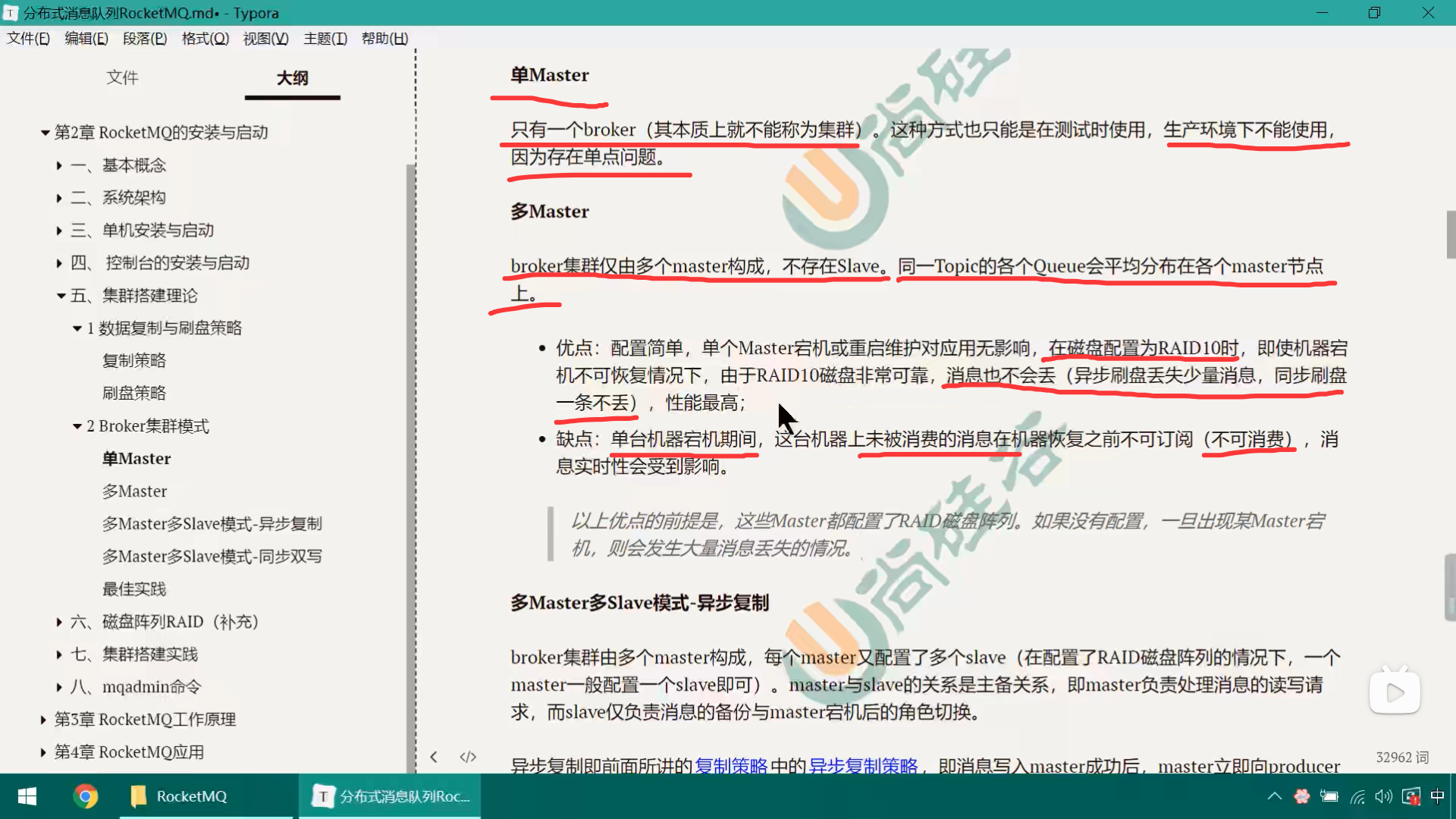
Task: Collapse the 2 Broker集群模式 outline node
Action: click(77, 426)
